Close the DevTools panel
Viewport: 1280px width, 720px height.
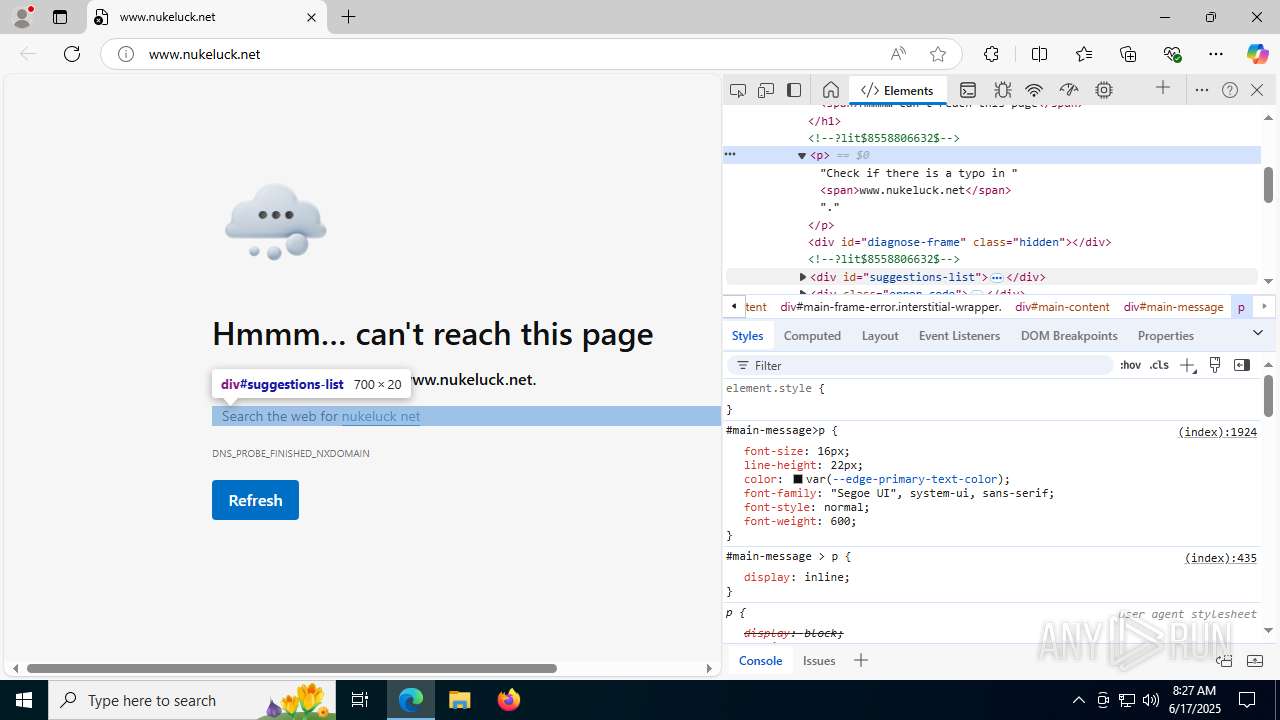pyautogui.click(x=1257, y=90)
